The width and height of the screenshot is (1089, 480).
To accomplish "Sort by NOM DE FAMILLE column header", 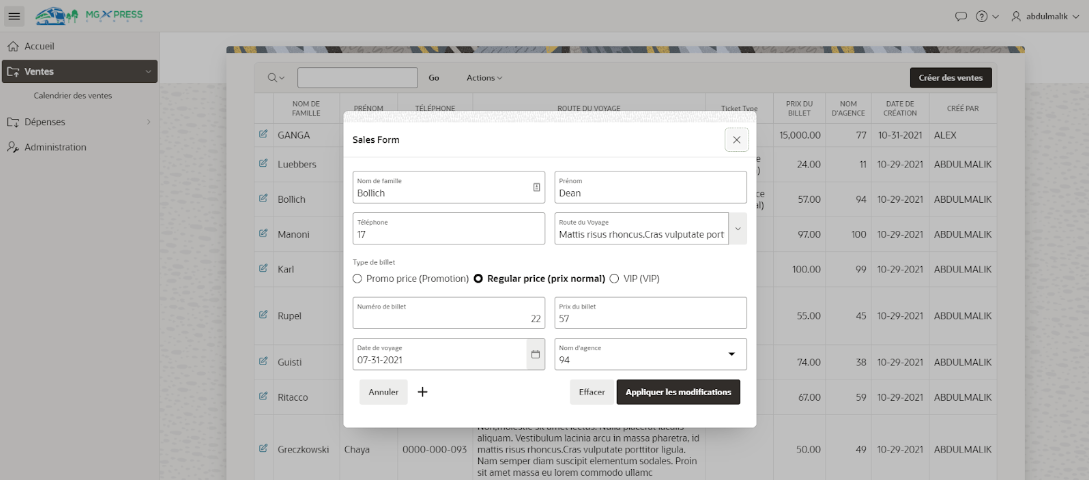I will 306,108.
